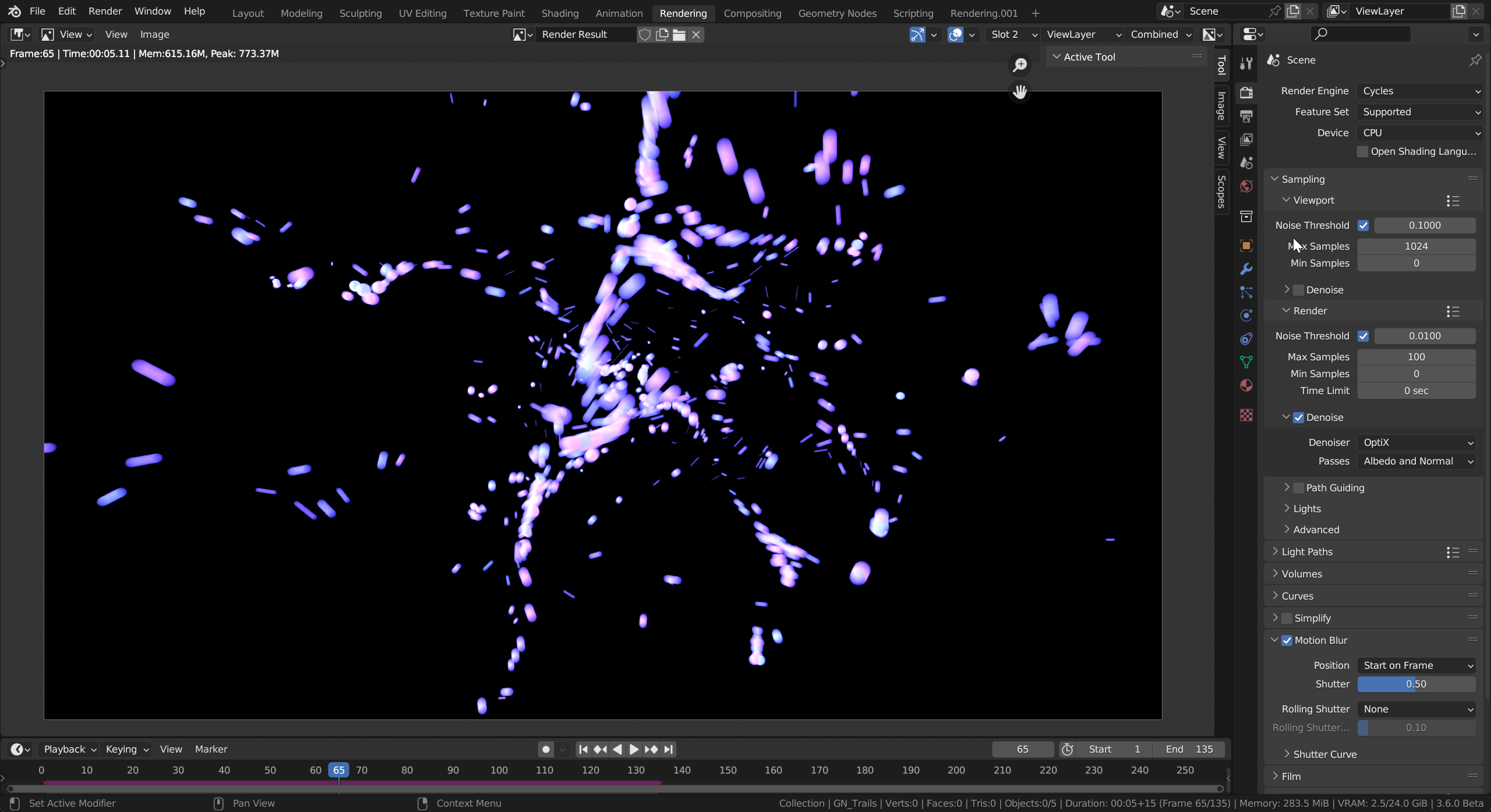Click the Zoom magnifier icon in image viewport
Image resolution: width=1491 pixels, height=812 pixels.
point(1020,65)
